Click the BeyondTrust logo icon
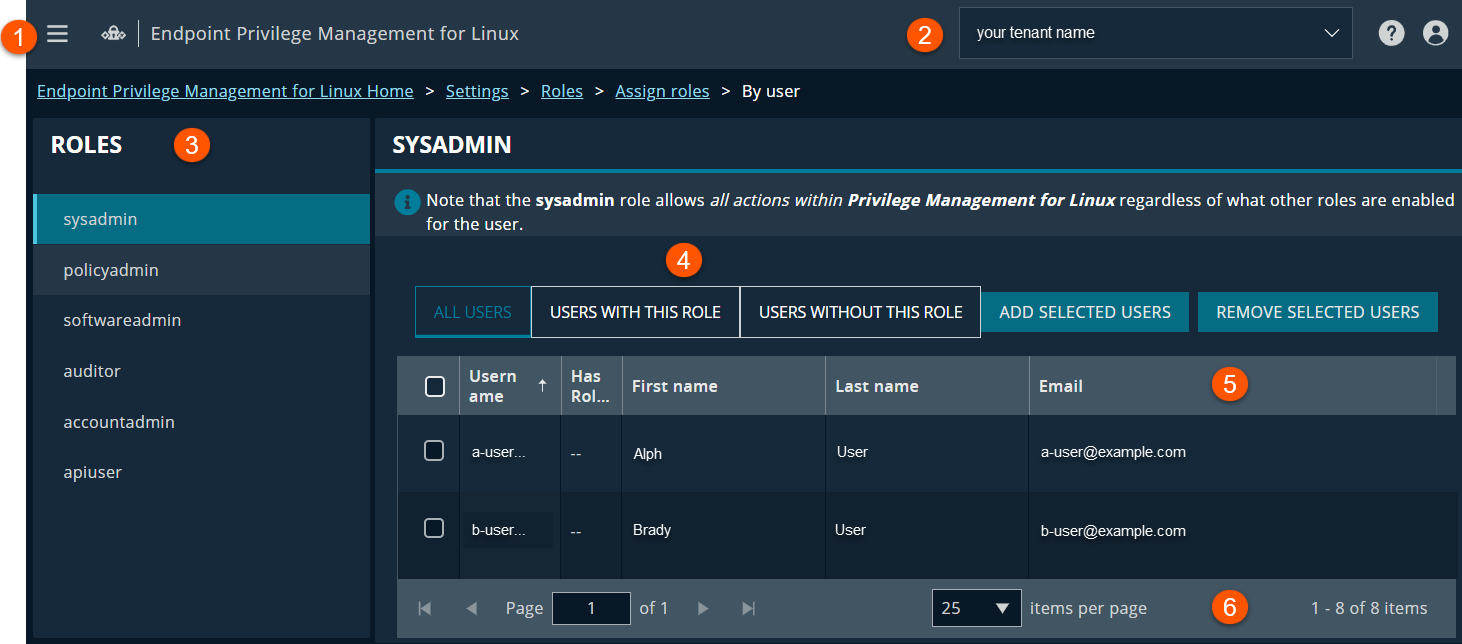This screenshot has width=1462, height=644. click(x=113, y=34)
